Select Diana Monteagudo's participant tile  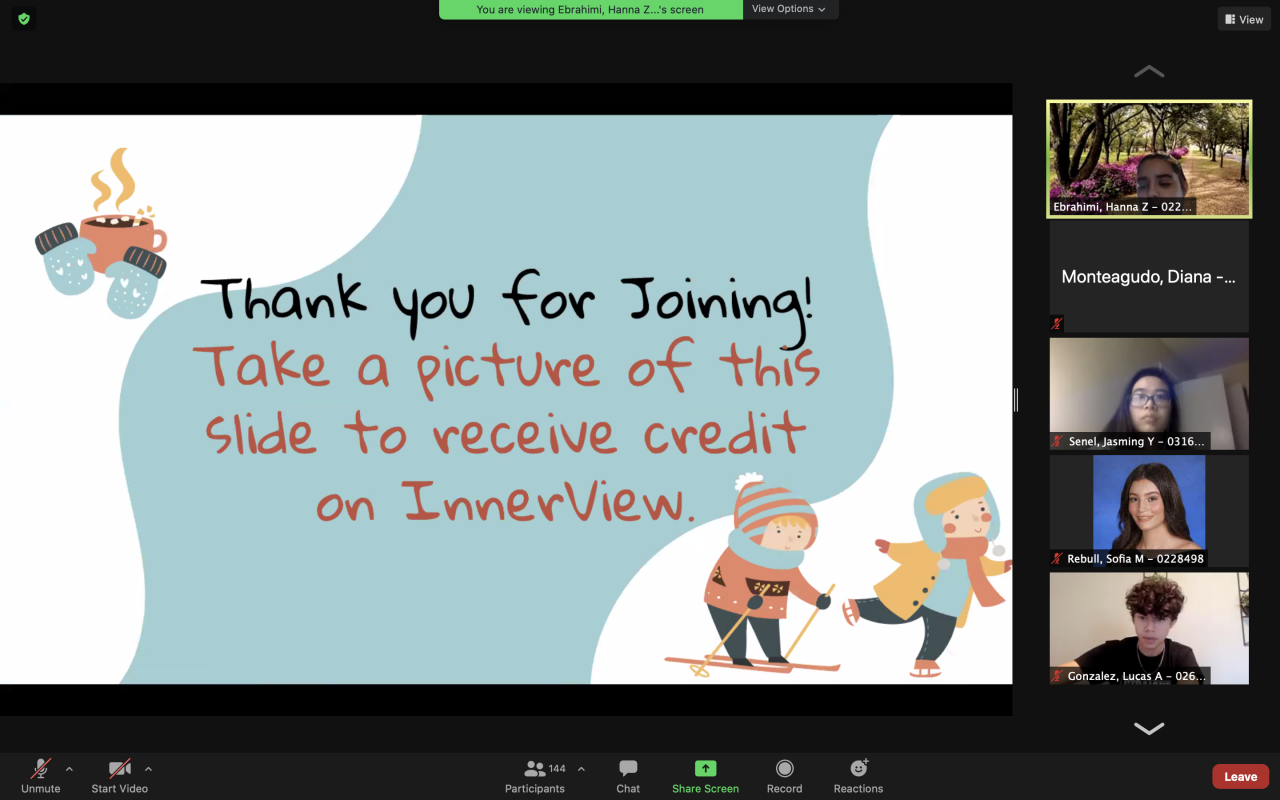click(1149, 277)
